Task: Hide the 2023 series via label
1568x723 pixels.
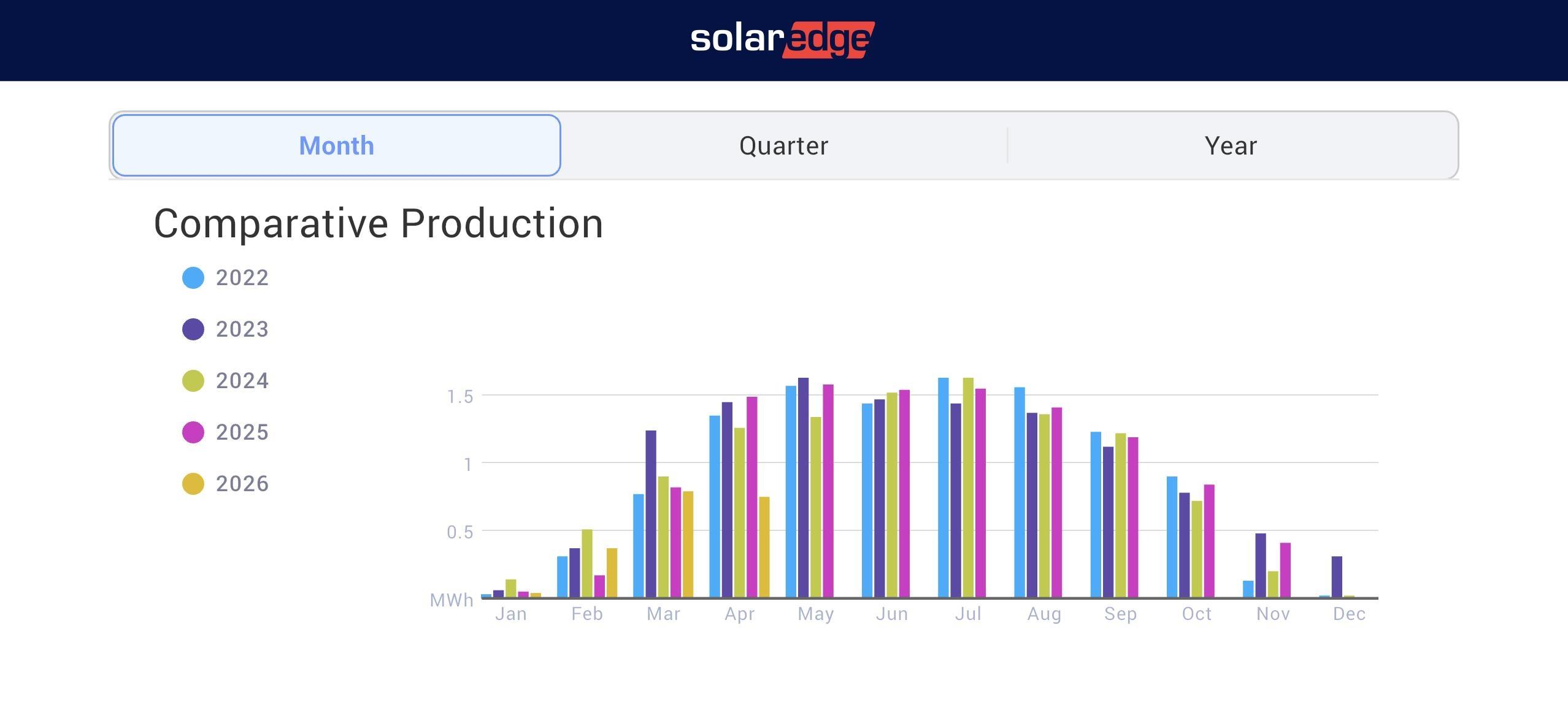Action: click(242, 329)
